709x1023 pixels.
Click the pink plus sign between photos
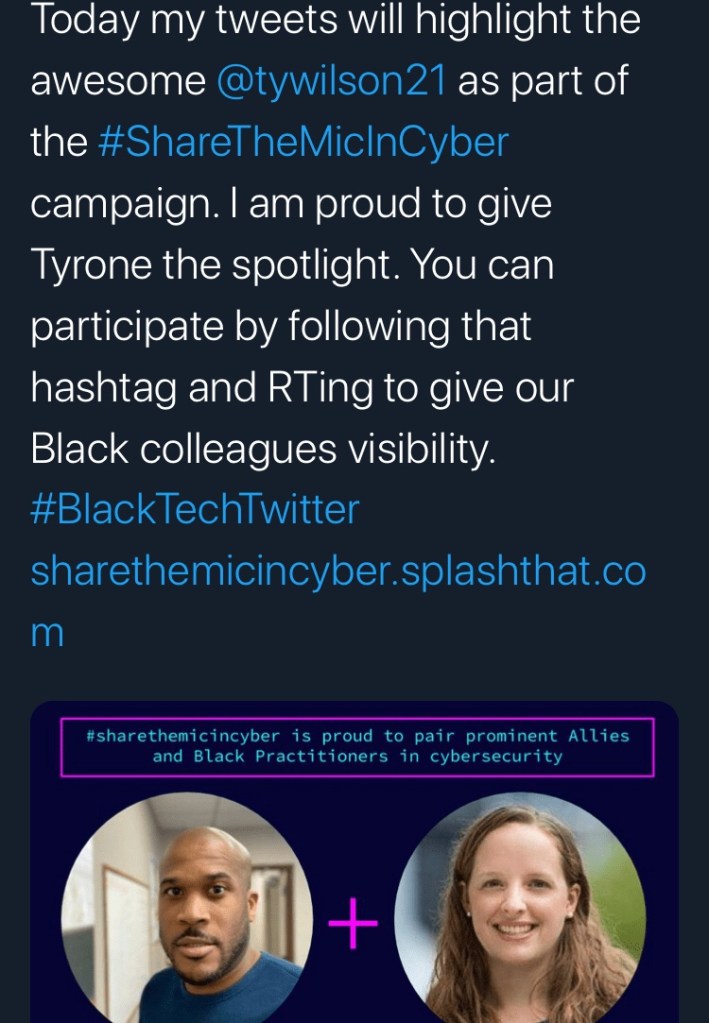click(354, 928)
